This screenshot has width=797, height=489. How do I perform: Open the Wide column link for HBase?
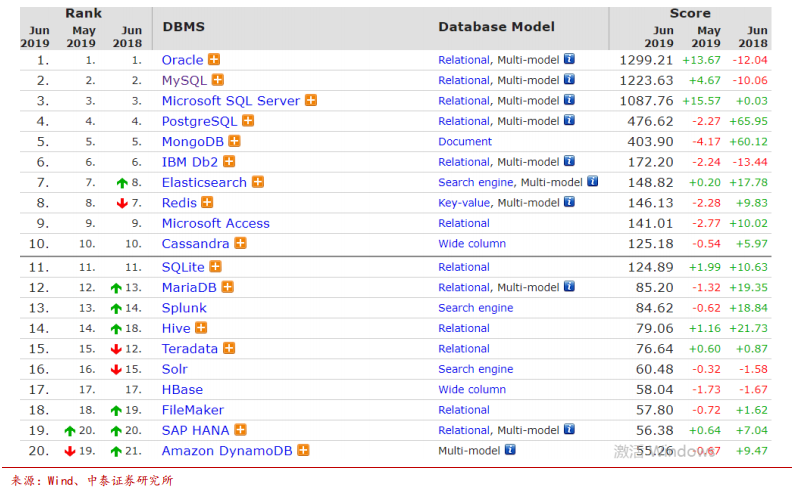pos(472,389)
